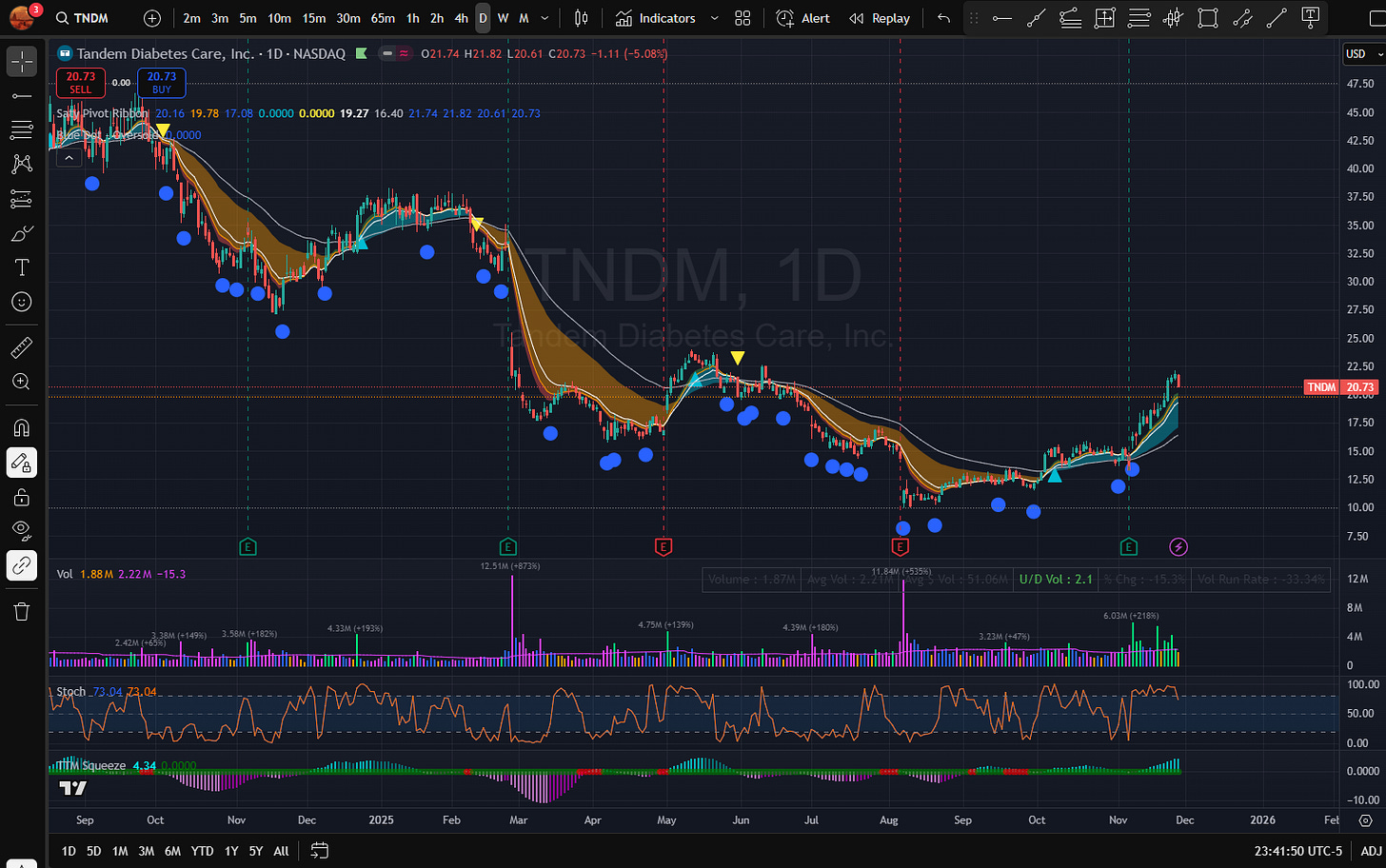
Task: Click the trash remove objects icon
Action: tap(21, 611)
